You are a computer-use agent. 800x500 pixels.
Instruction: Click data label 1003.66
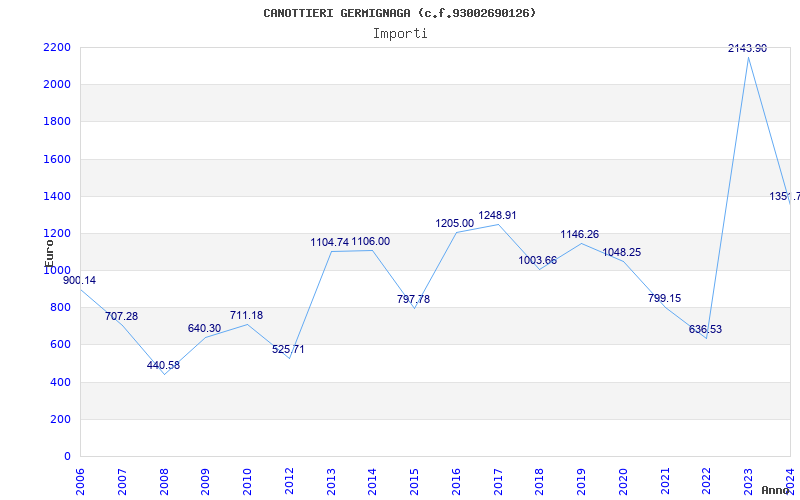click(538, 260)
